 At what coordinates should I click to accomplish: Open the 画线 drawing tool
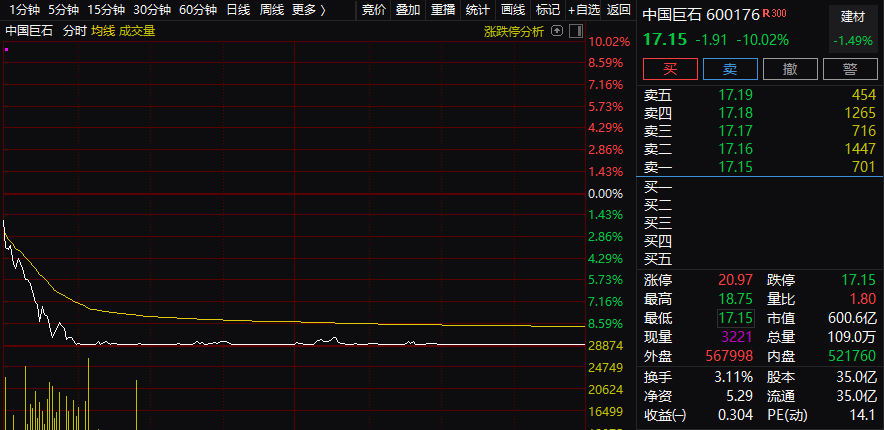coord(512,10)
